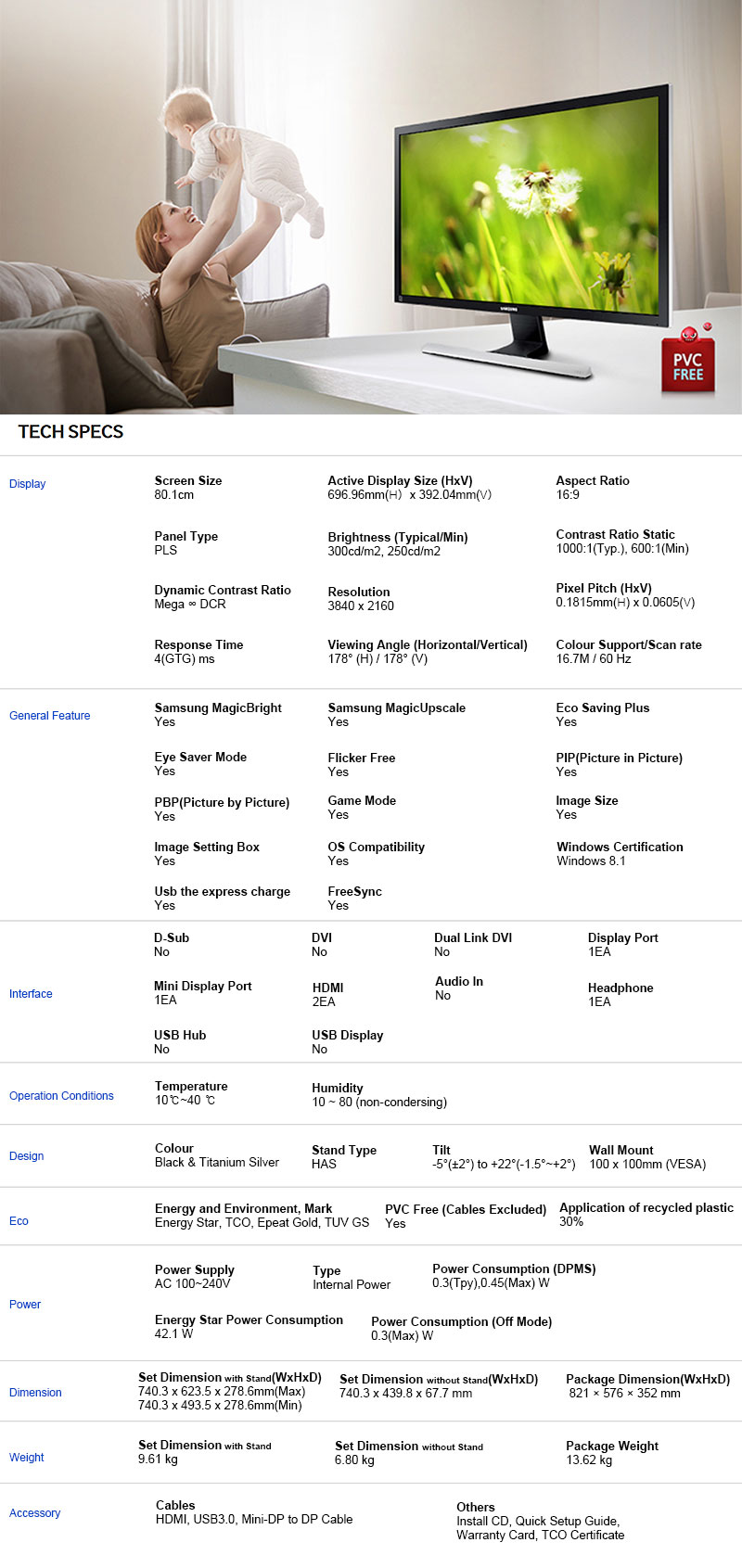Viewport: 742px width, 1568px height.
Task: Click the red PVC FREE badge icon
Action: [x=687, y=363]
